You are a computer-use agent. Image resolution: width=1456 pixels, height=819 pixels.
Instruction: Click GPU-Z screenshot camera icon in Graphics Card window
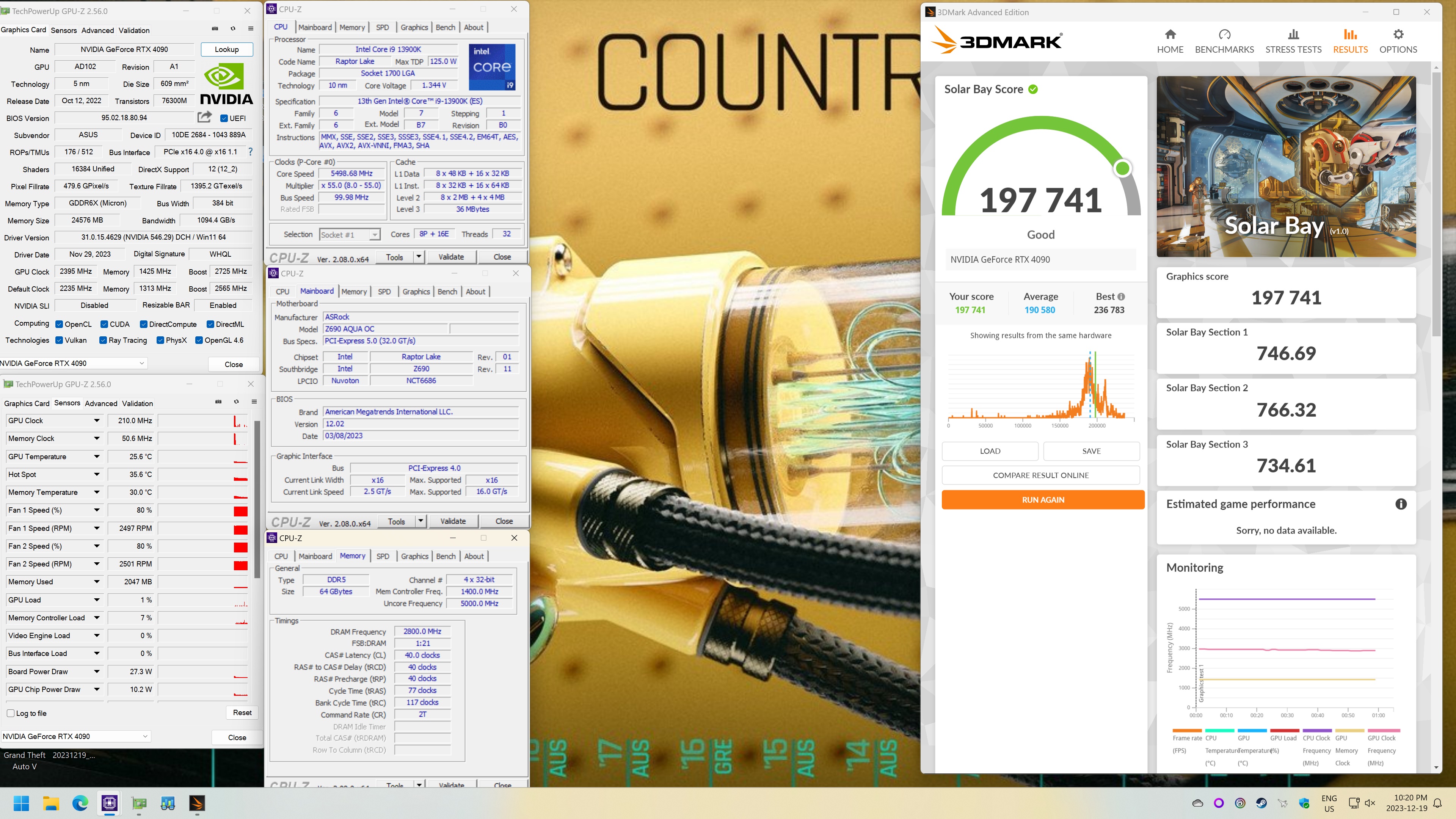click(215, 29)
